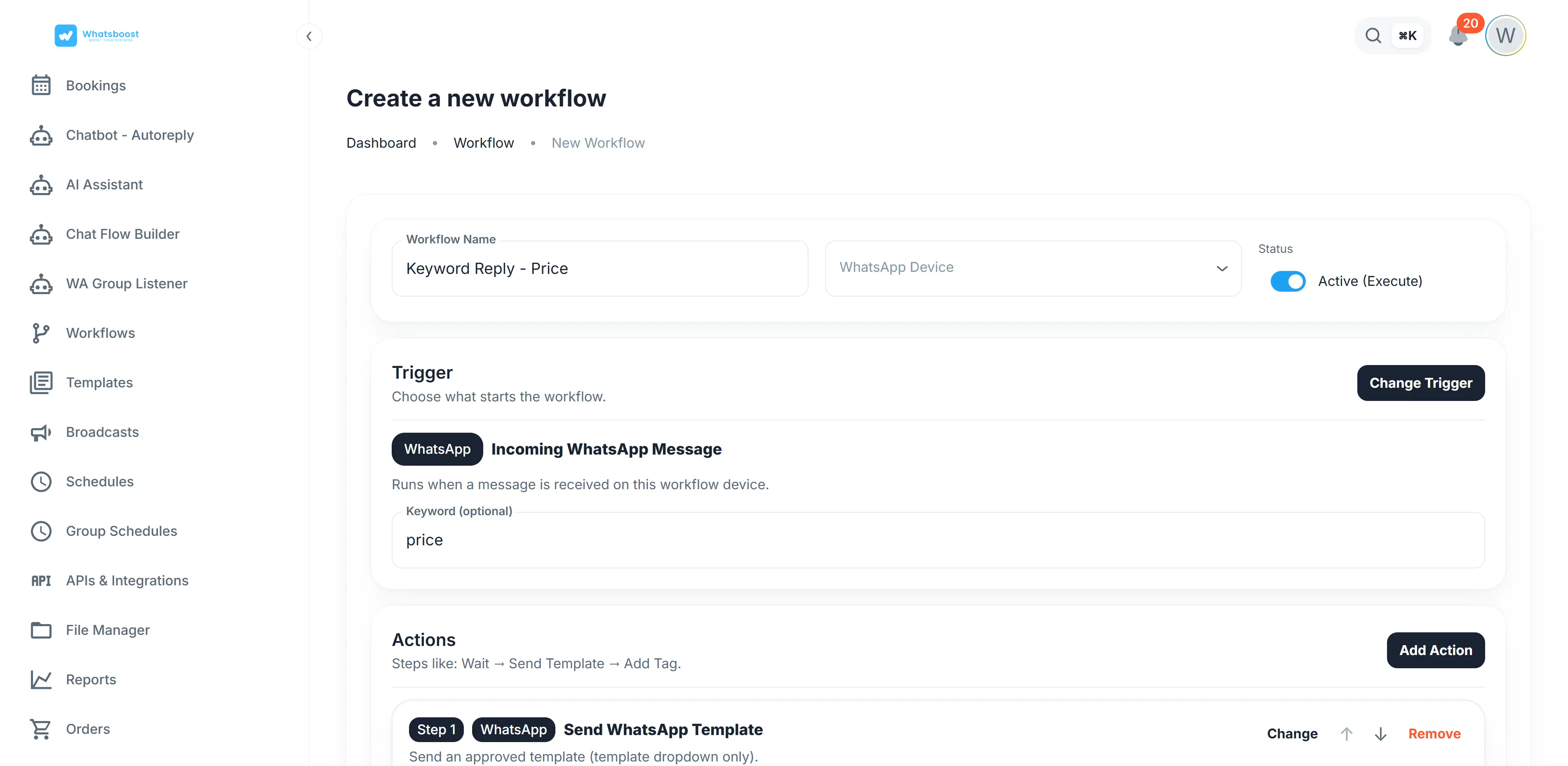Open AI Assistant menu item
Image resolution: width=1568 pixels, height=766 pixels.
[104, 184]
